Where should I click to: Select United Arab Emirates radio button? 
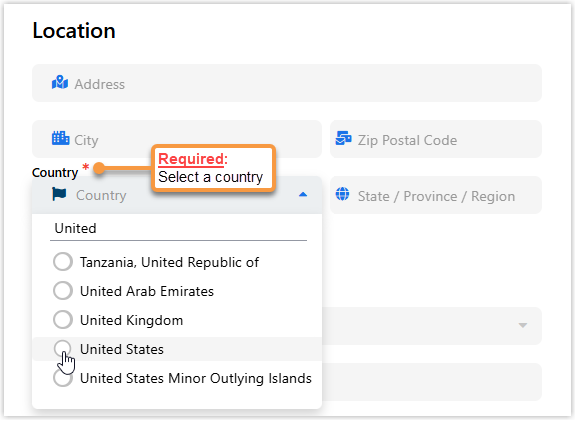tap(63, 291)
